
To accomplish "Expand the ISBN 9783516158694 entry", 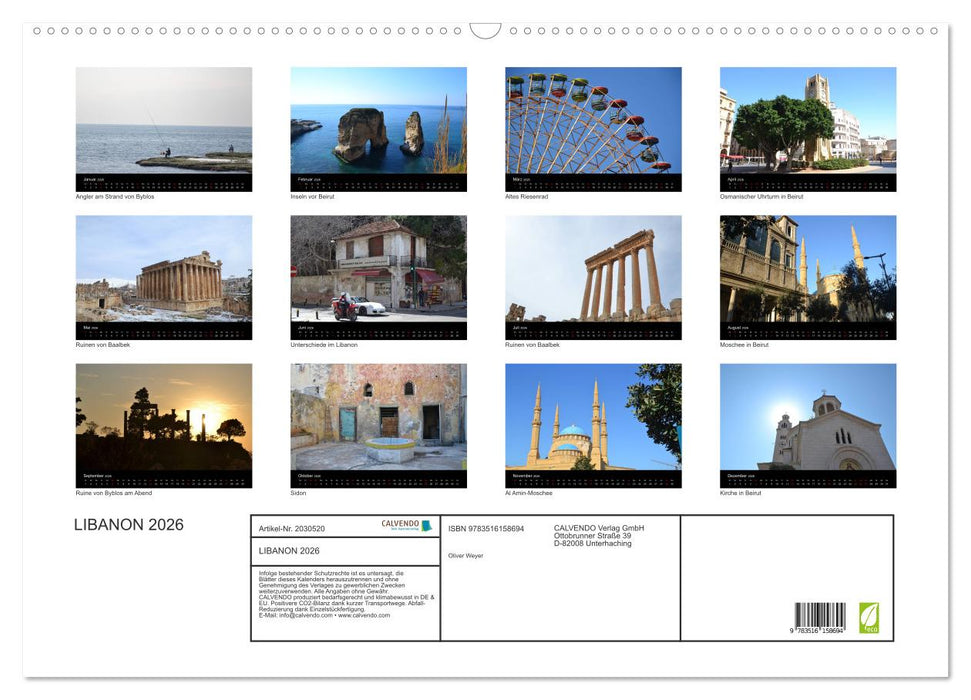I will point(487,528).
